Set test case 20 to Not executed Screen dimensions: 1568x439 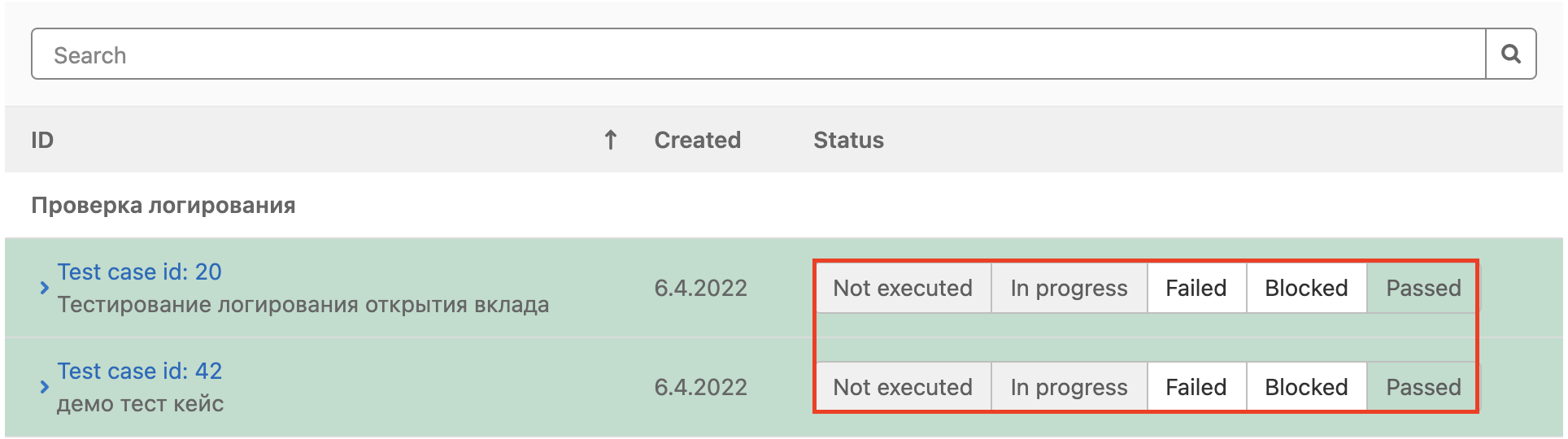902,289
